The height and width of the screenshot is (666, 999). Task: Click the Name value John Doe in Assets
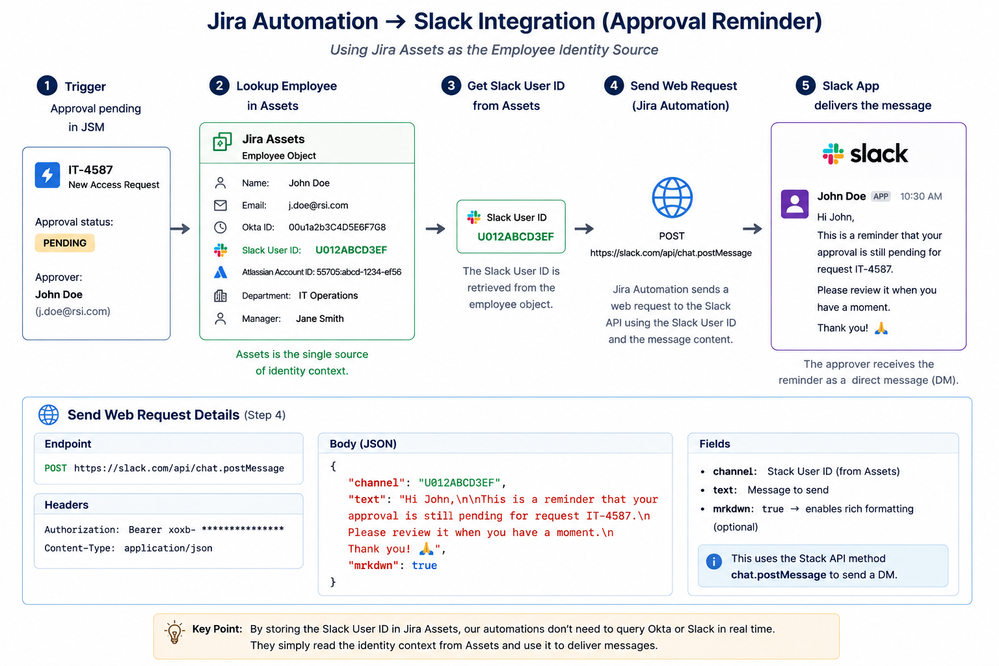coord(309,183)
